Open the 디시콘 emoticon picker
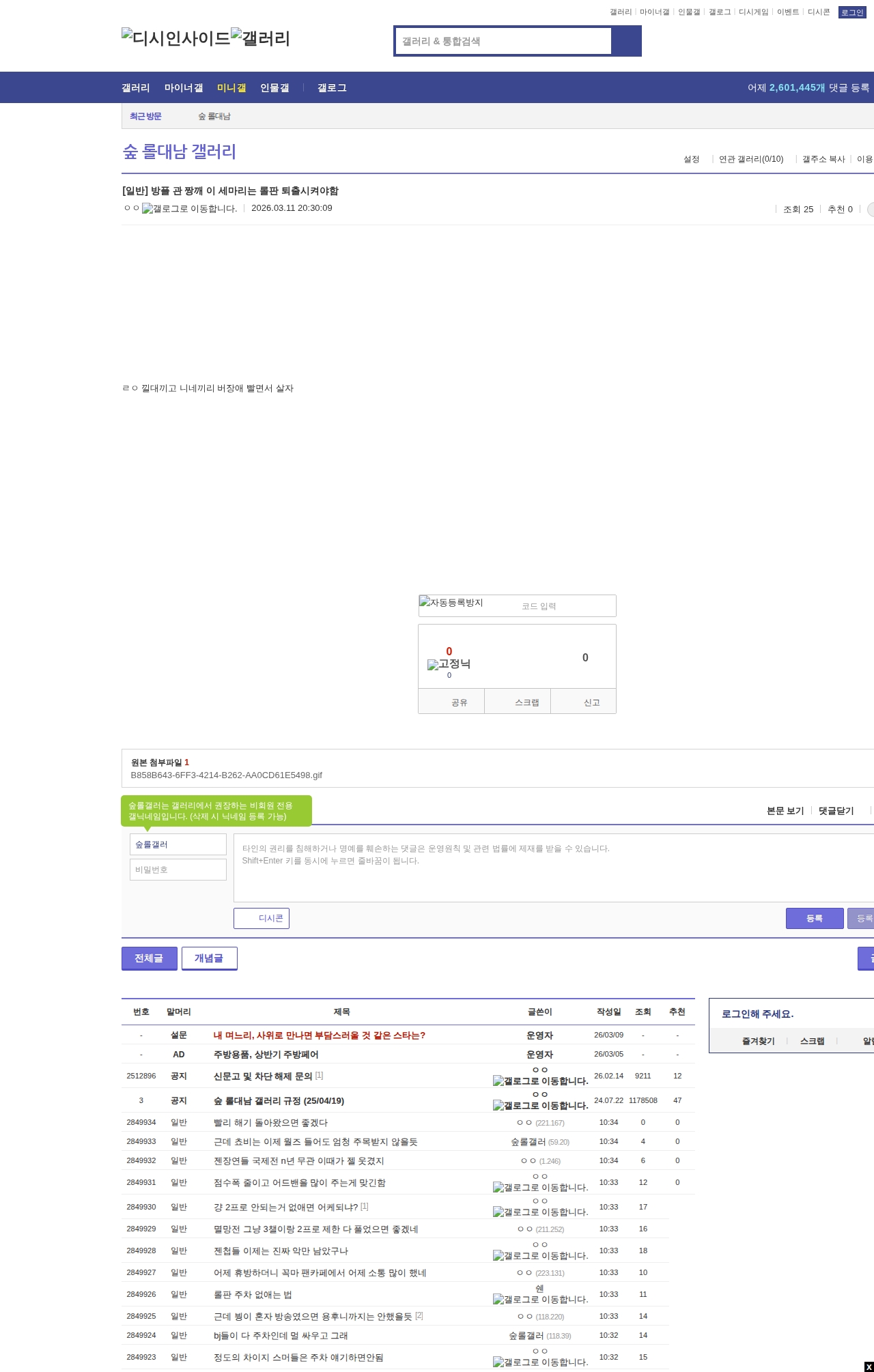874x1372 pixels. 262,919
